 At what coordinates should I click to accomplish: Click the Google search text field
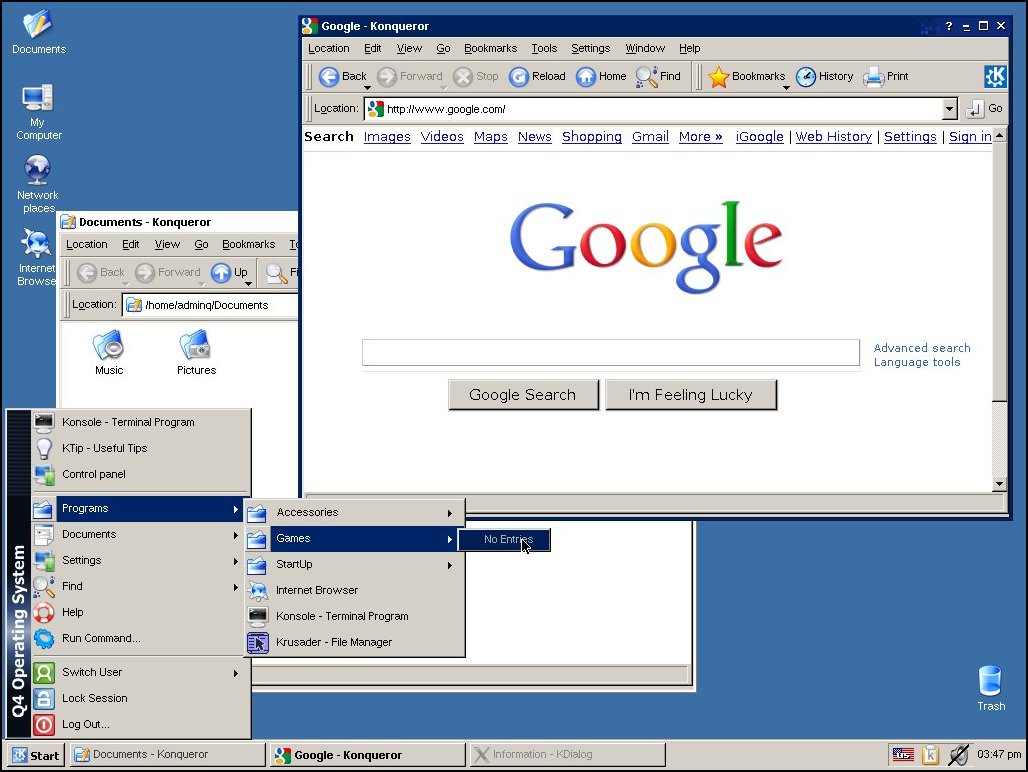click(610, 353)
